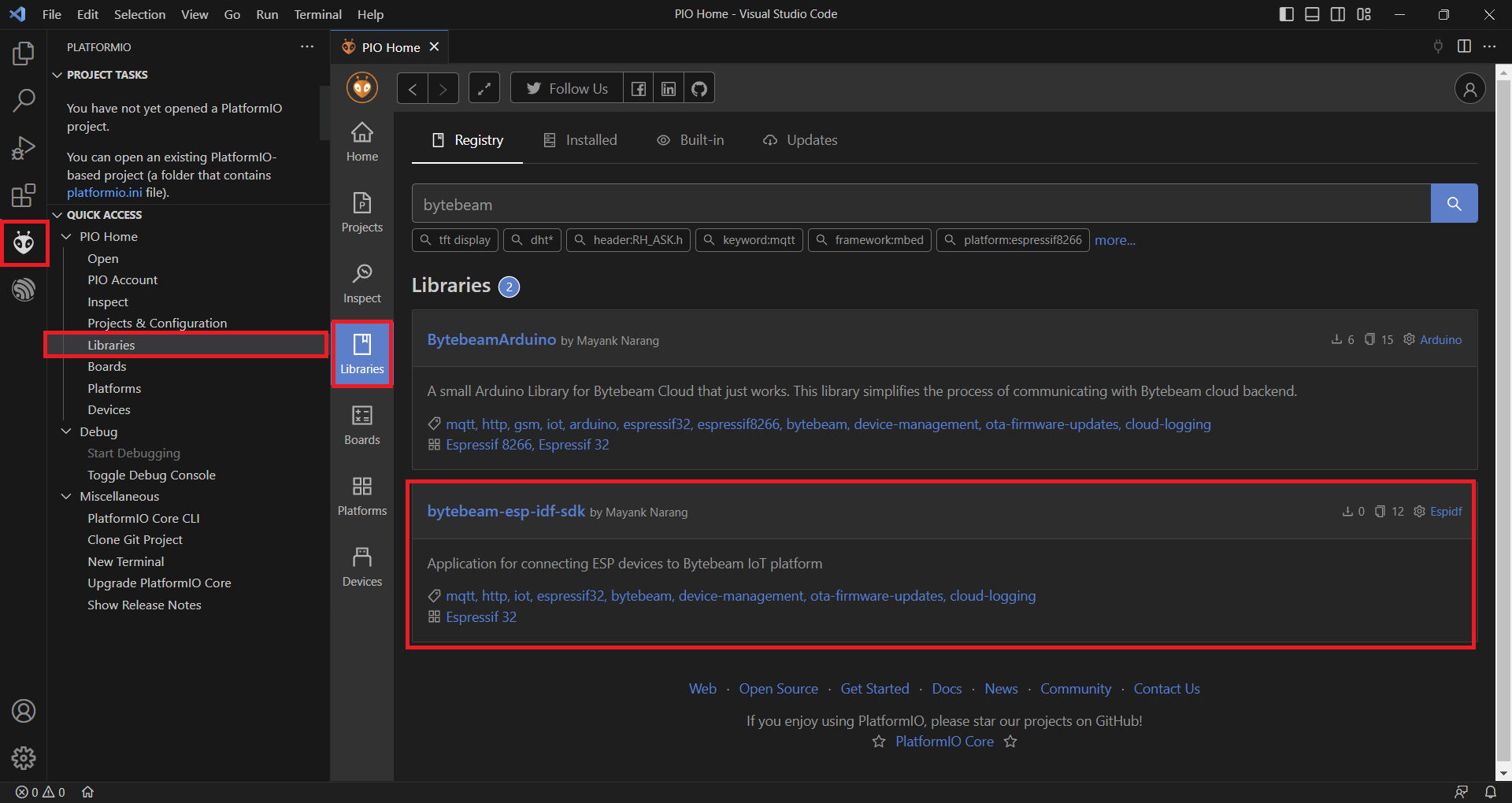Toggle the secondary side bar layout icon
This screenshot has width=1512, height=803.
1338,14
